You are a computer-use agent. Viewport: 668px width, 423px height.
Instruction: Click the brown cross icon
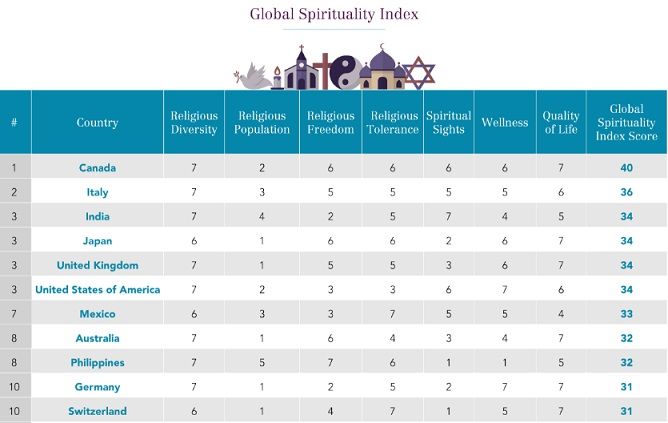pyautogui.click(x=323, y=70)
